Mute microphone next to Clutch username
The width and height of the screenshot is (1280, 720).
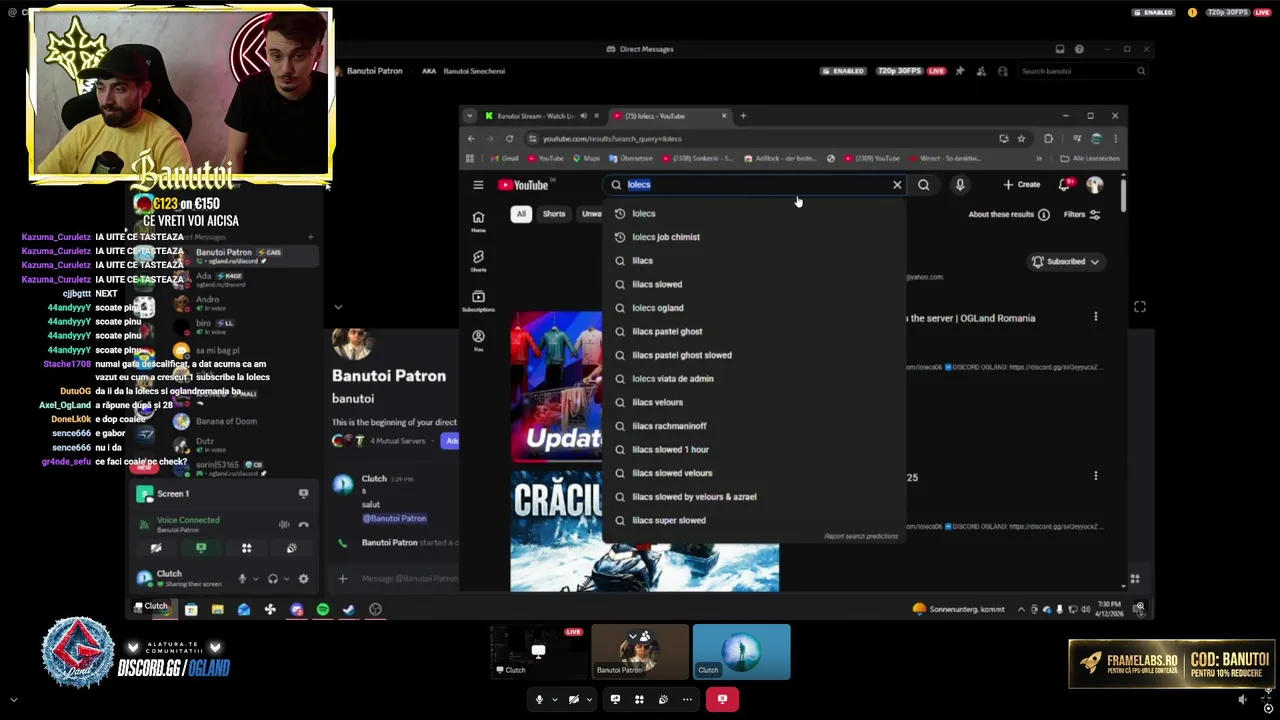(242, 578)
